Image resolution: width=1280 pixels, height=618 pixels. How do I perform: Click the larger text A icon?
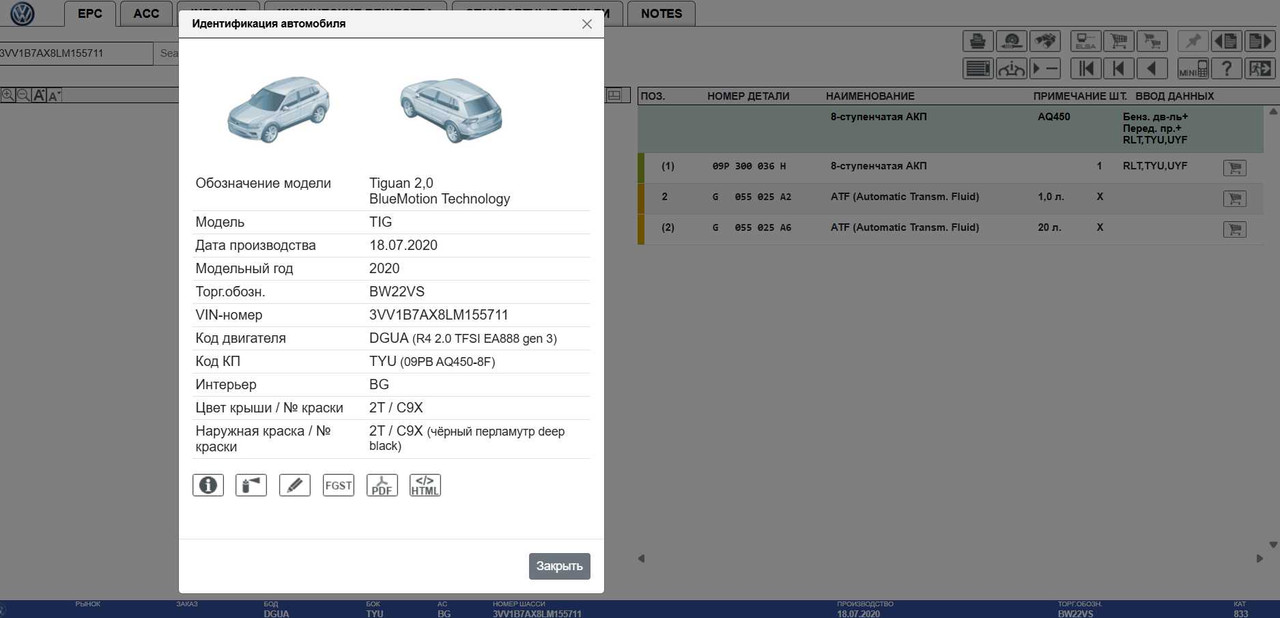(39, 95)
